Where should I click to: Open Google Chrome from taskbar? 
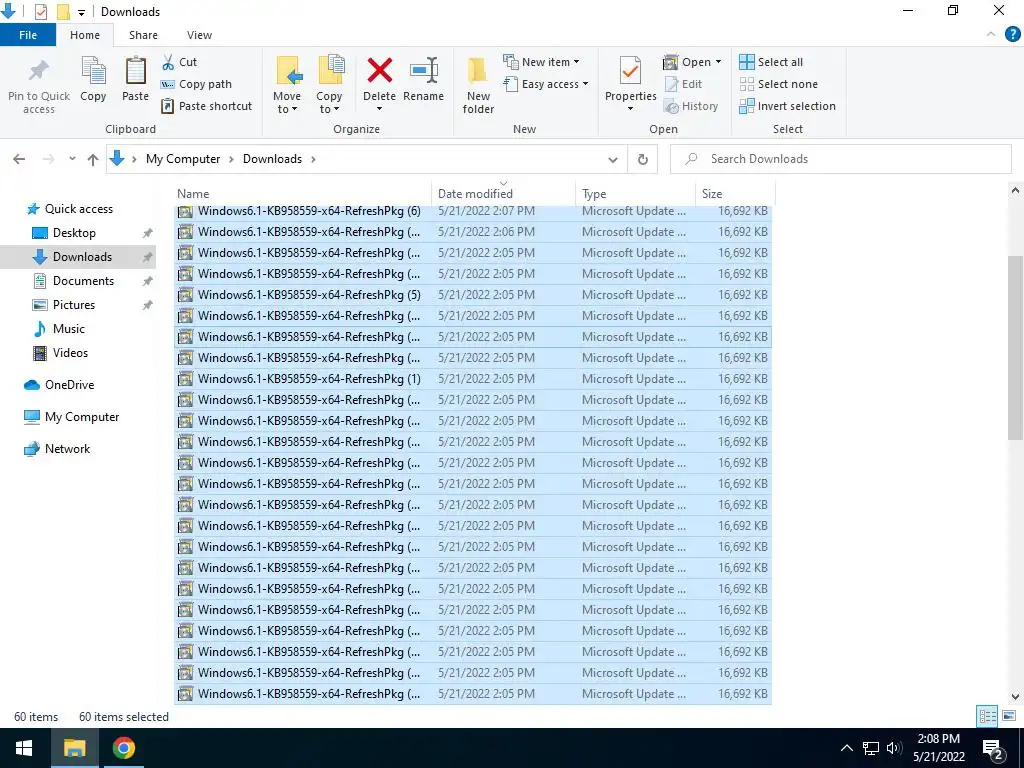click(x=123, y=748)
